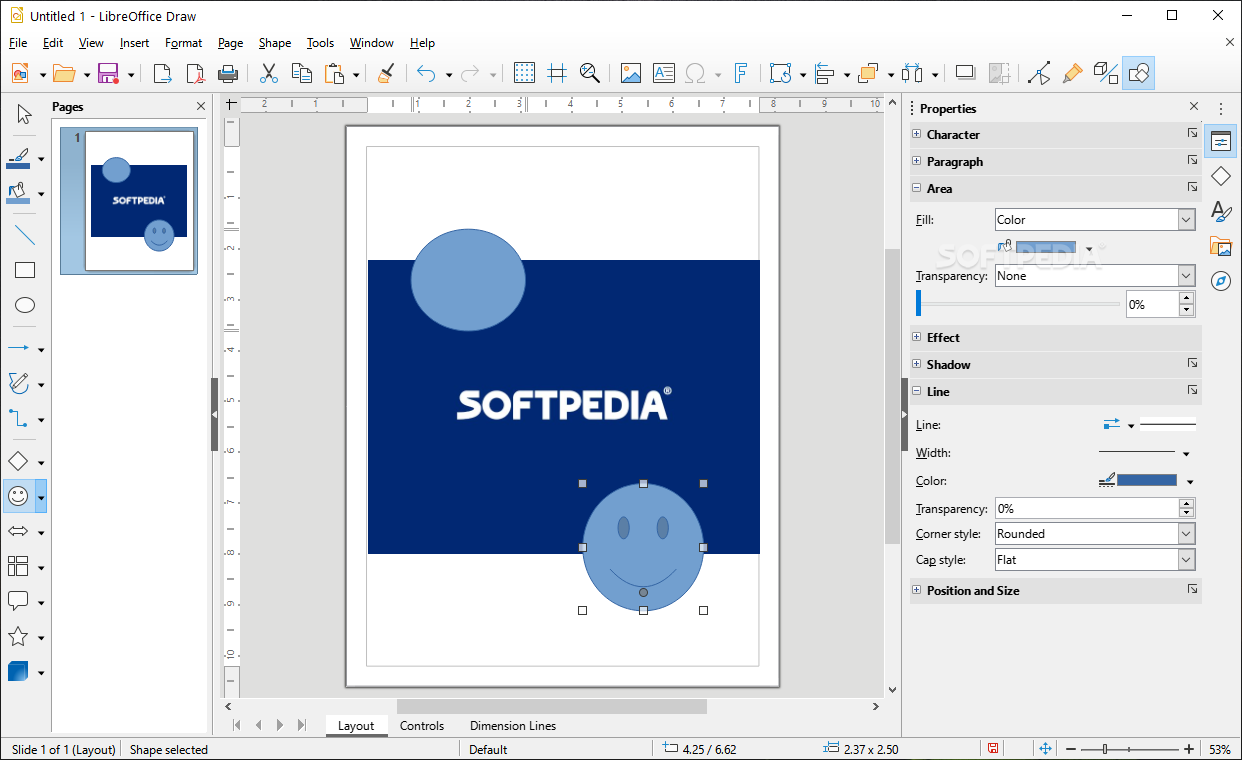Select the Flowchart shapes tool
The width and height of the screenshot is (1242, 760).
pos(18,567)
